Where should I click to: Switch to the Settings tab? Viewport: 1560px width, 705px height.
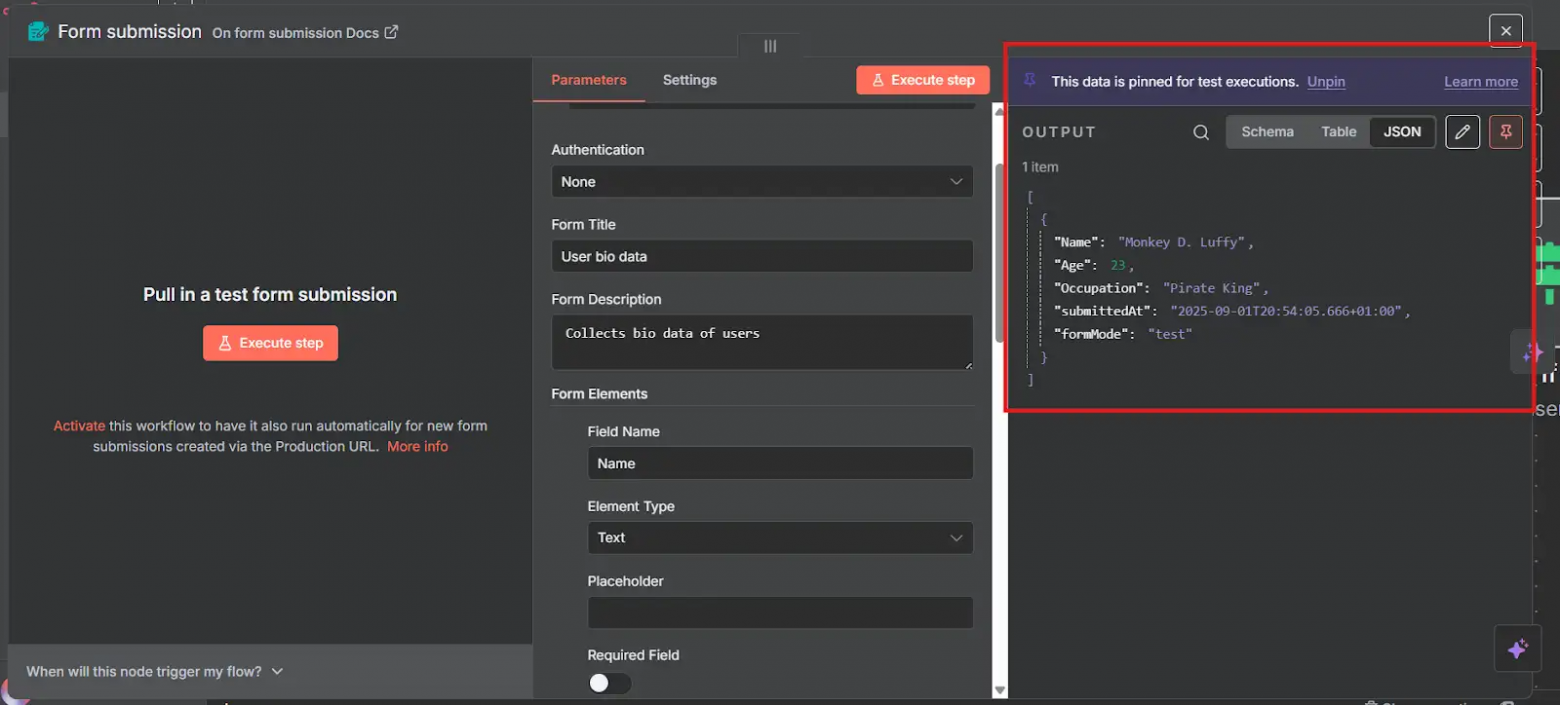click(x=689, y=80)
